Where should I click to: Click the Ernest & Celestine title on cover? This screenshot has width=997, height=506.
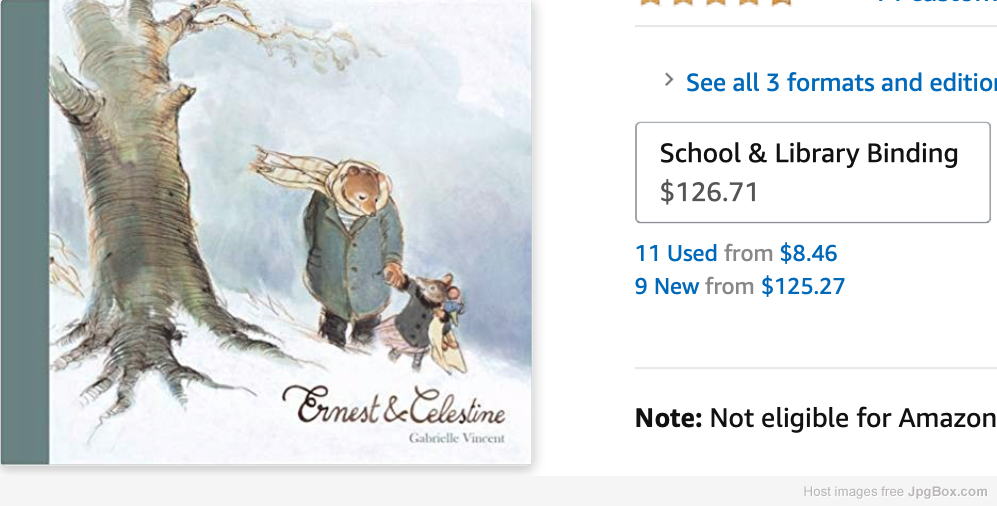pos(394,405)
